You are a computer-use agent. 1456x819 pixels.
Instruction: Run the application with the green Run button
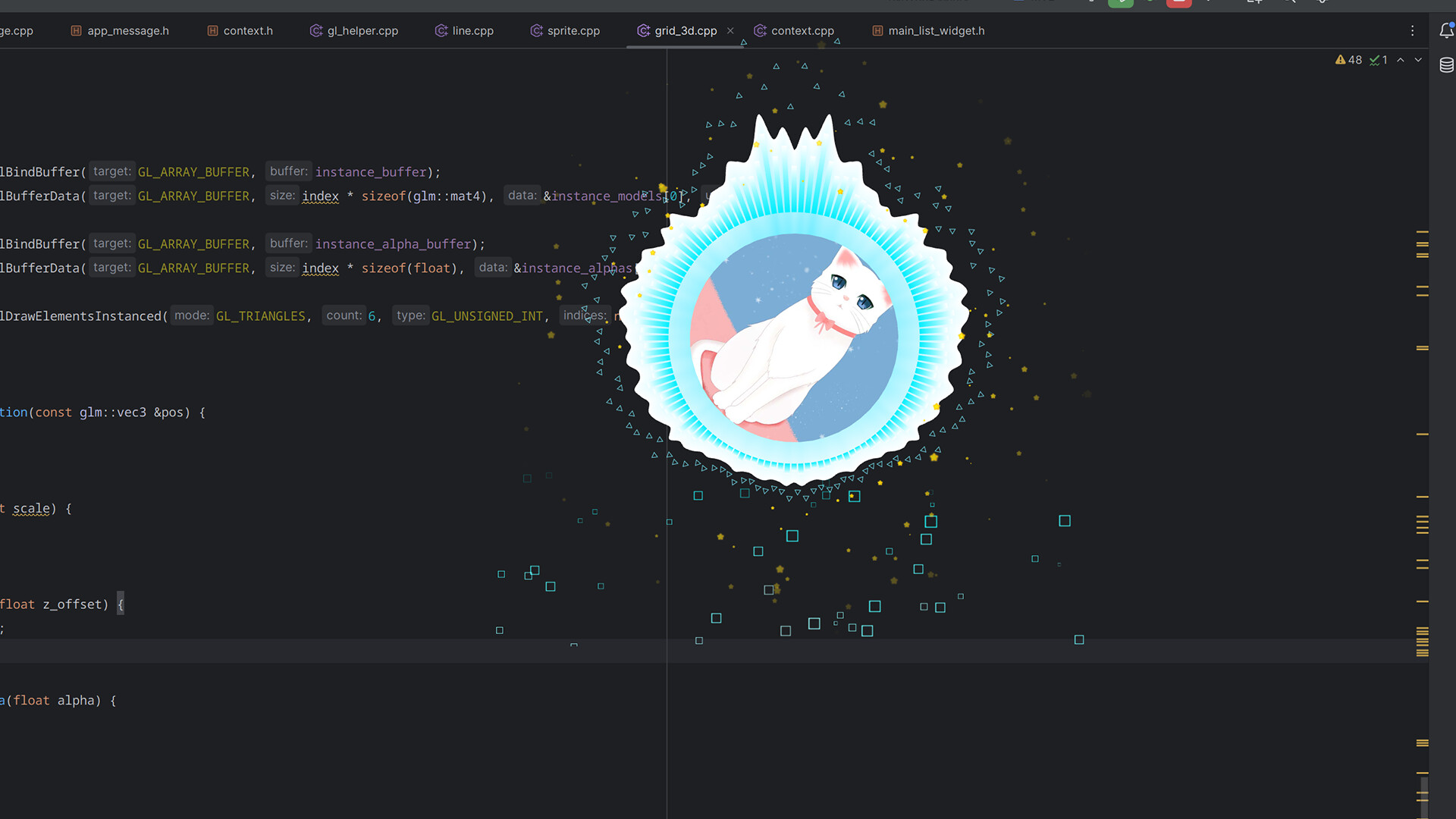coord(1121,3)
